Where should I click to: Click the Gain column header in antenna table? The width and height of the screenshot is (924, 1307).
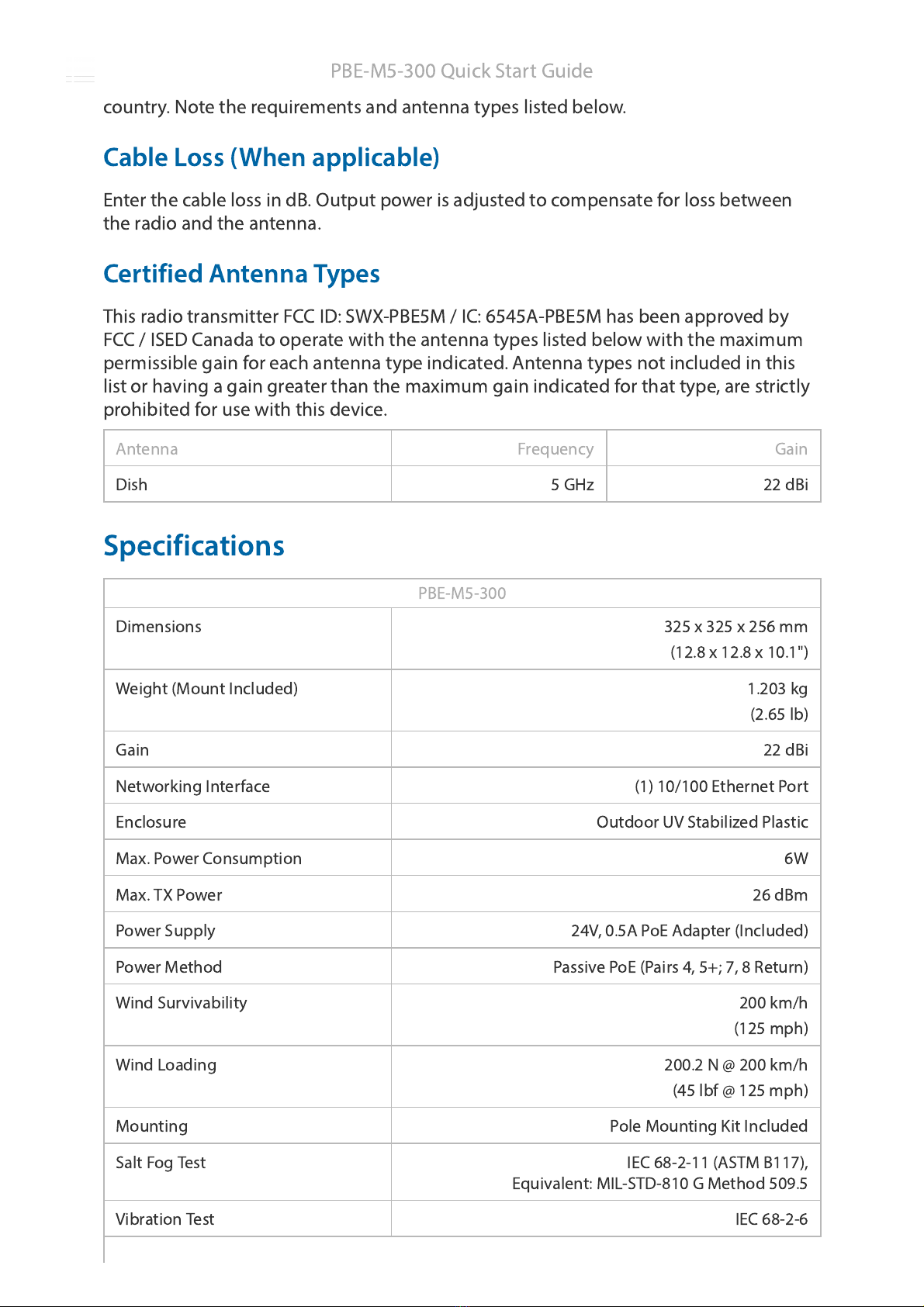click(791, 449)
